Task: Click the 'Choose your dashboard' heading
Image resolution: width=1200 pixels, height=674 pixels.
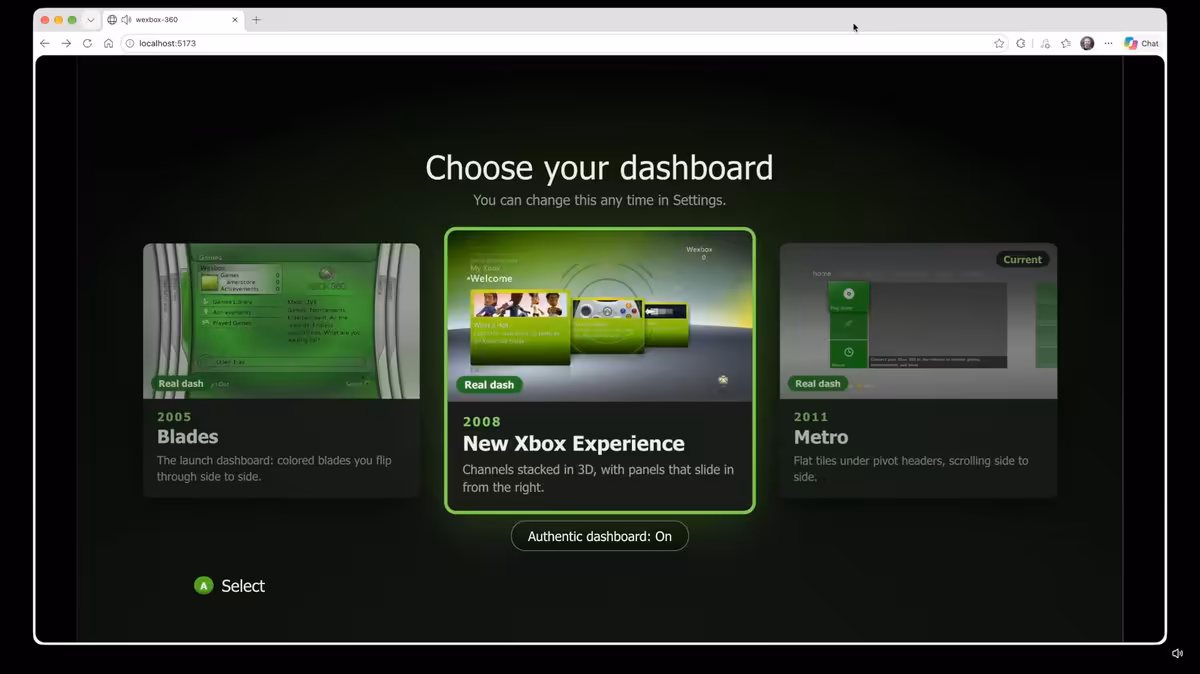Action: tap(599, 167)
